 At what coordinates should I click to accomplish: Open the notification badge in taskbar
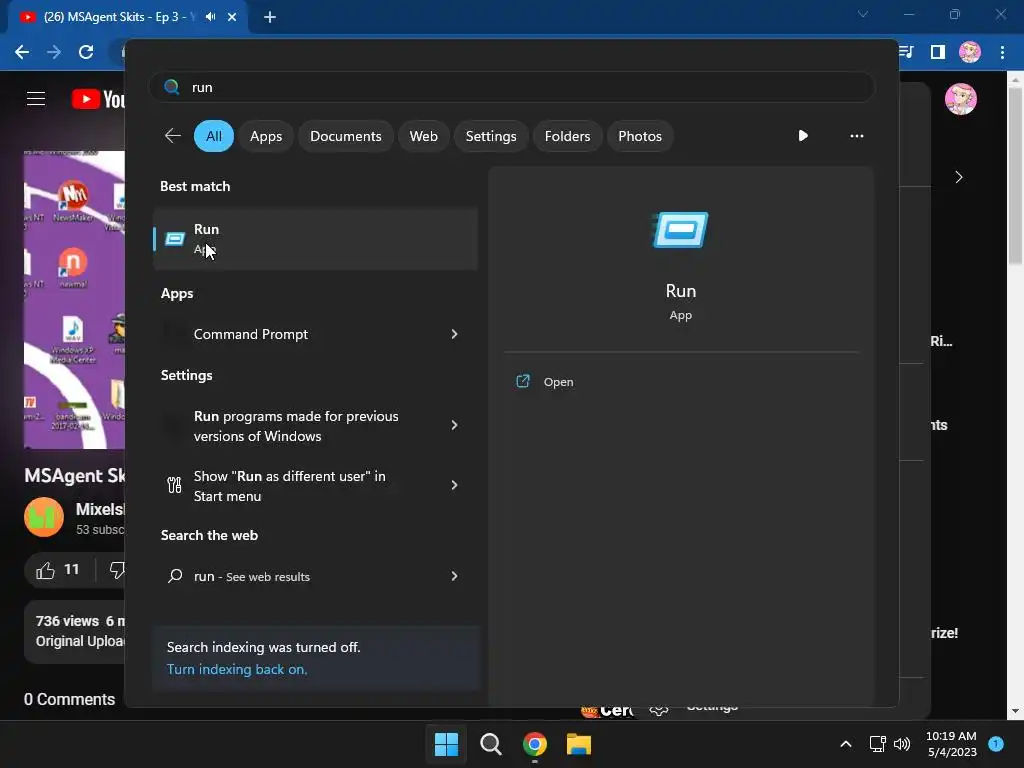point(995,744)
